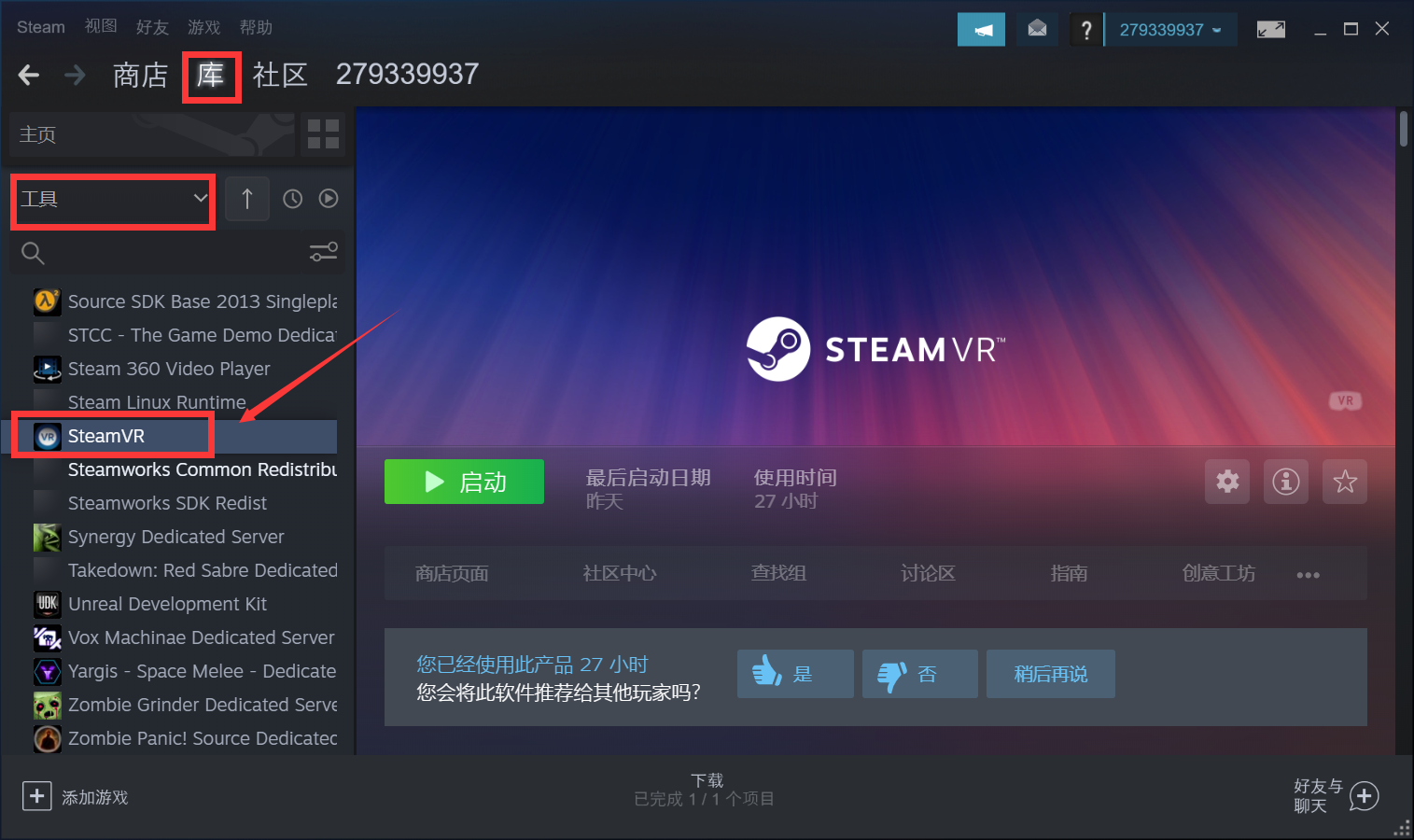1414x840 pixels.
Task: Open the inbox envelope icon
Action: click(1037, 30)
